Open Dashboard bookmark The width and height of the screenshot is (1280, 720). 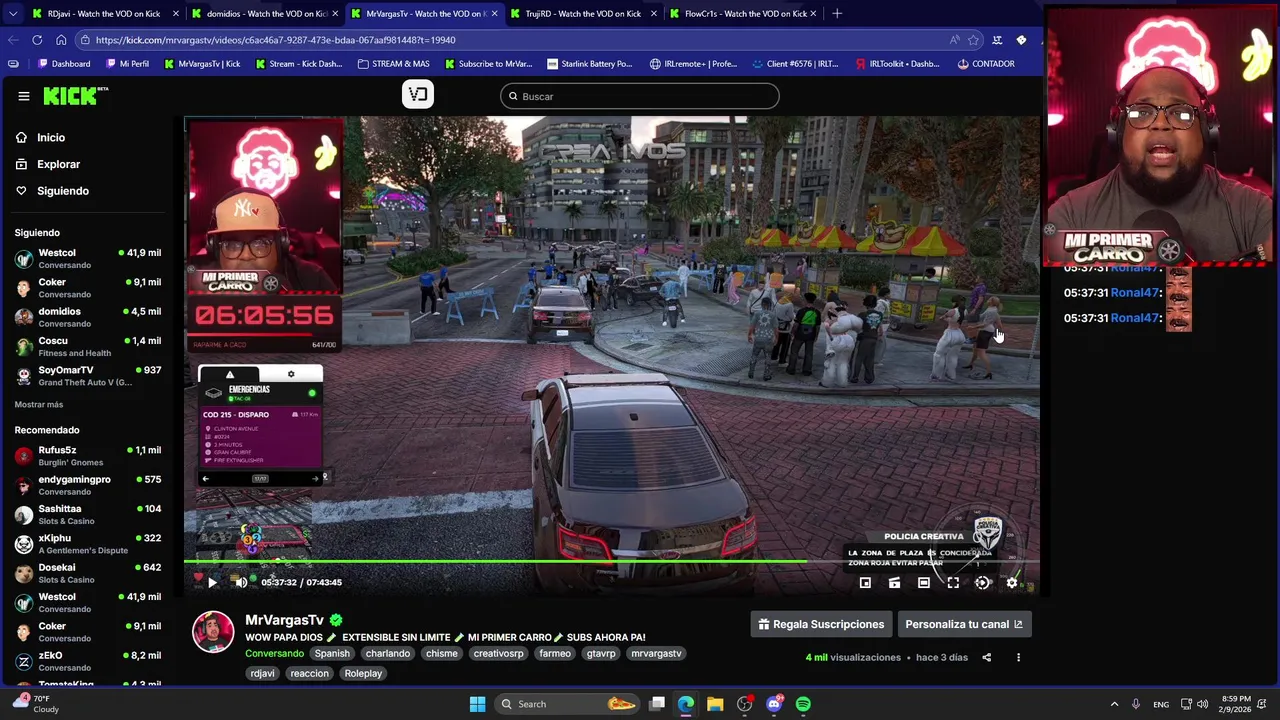click(x=63, y=64)
